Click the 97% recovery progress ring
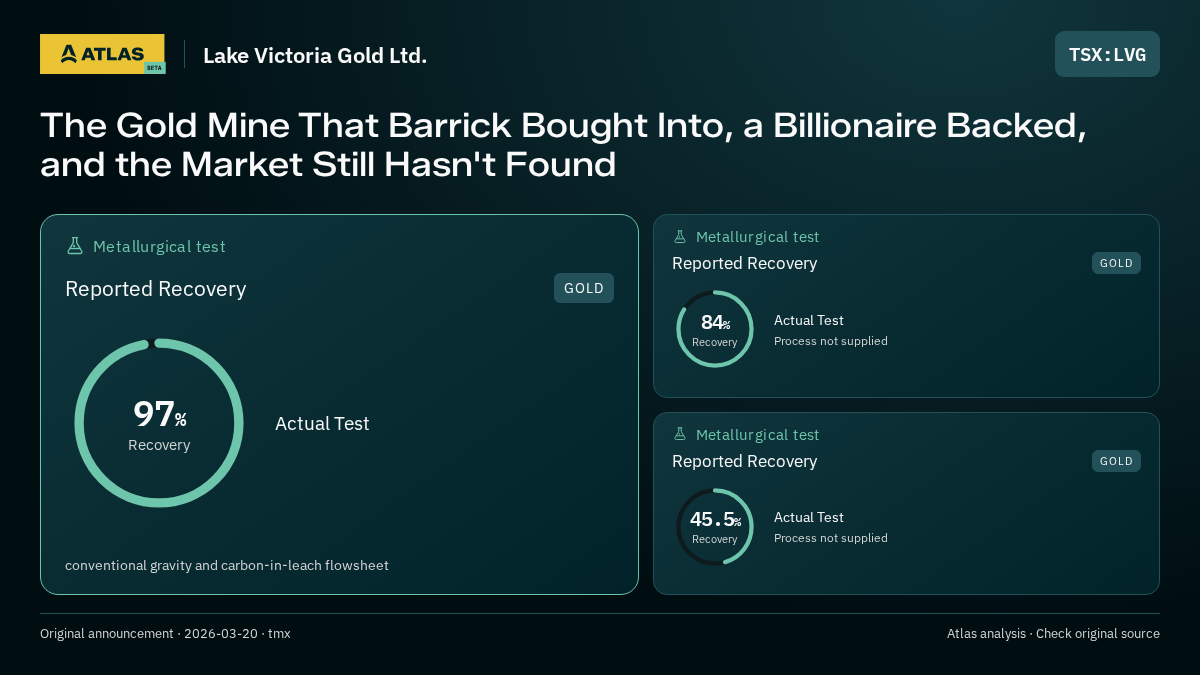Screen dimensions: 1200x675 coord(159,423)
